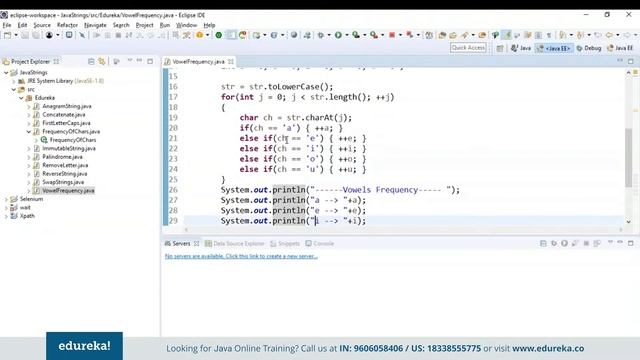
Task: Click the Open Type icon in the toolbar
Action: (442, 35)
